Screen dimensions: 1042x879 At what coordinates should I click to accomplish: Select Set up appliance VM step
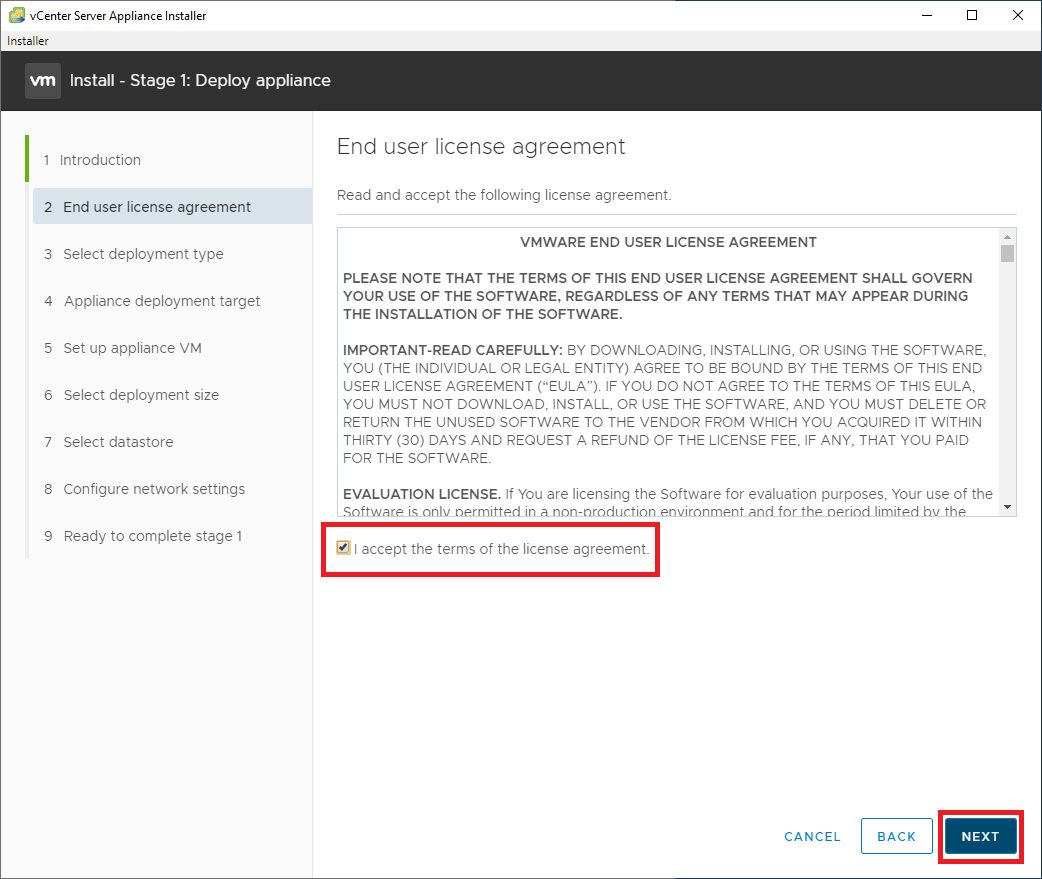[132, 348]
